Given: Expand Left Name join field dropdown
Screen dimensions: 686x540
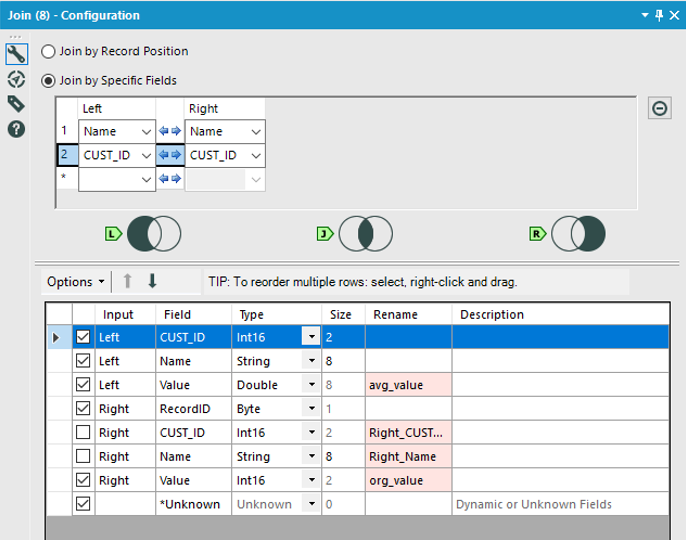Looking at the screenshot, I should (147, 132).
